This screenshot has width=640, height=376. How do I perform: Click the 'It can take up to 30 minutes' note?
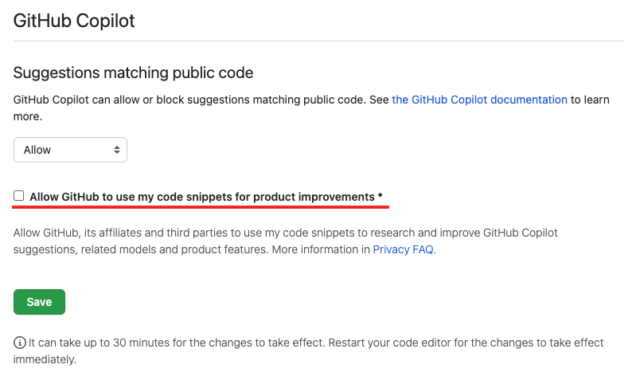click(x=177, y=343)
